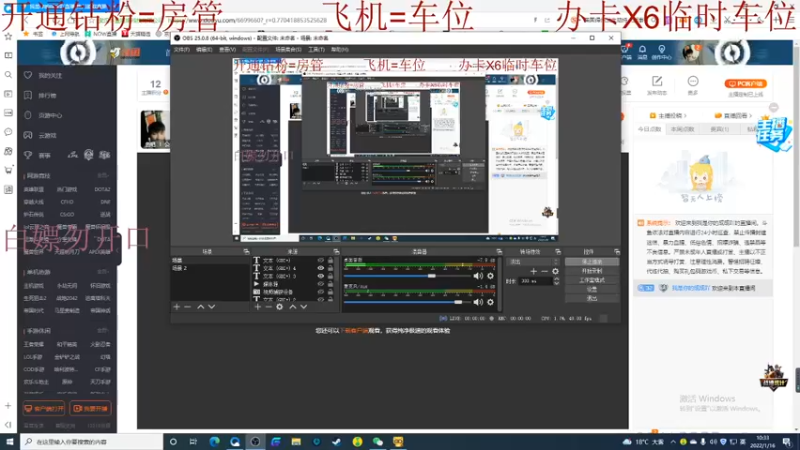Toggle visibility of first 文本 source
This screenshot has width=800, height=450.
tap(320, 260)
